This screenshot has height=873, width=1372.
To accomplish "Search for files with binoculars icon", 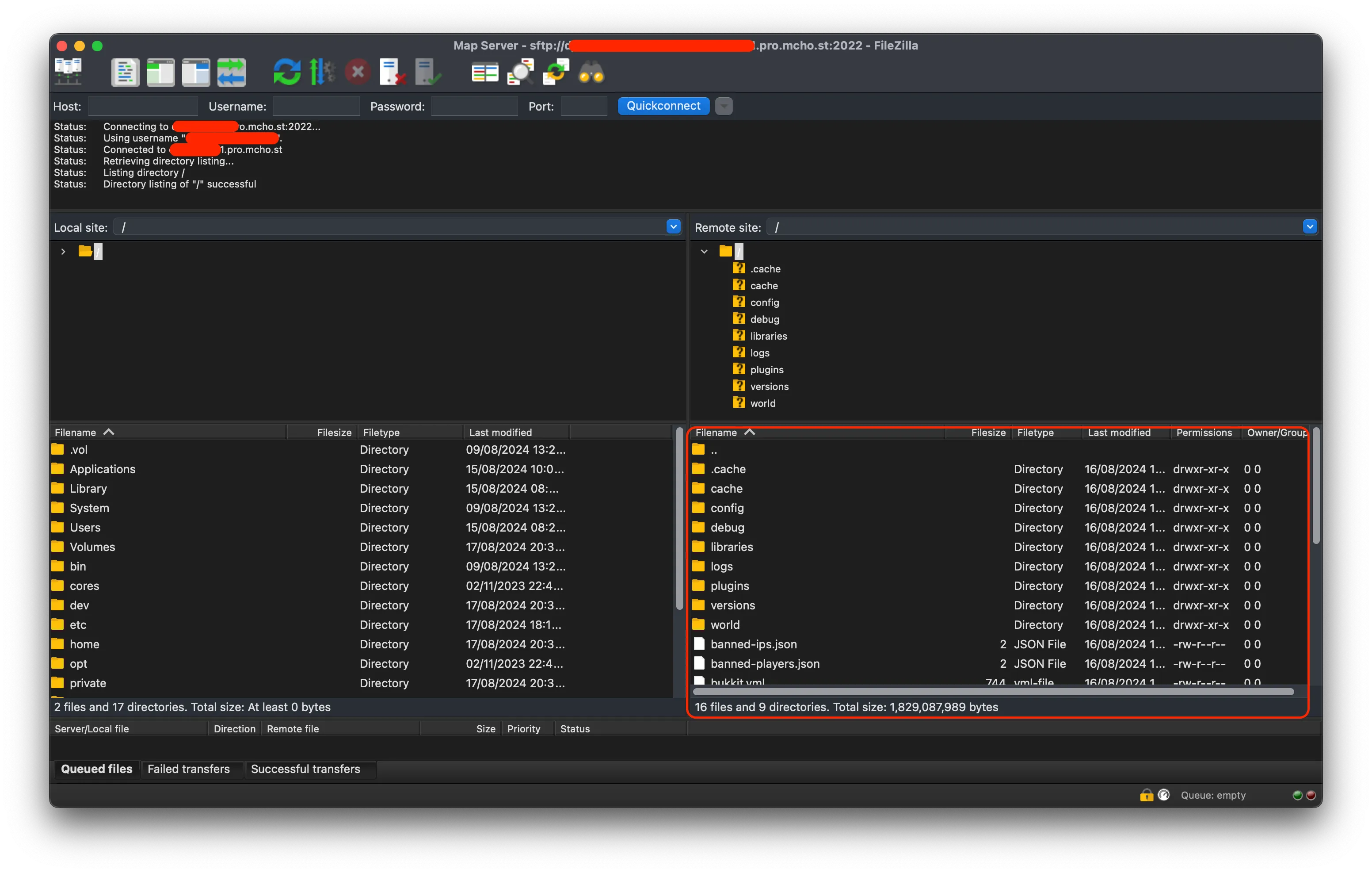I will [x=591, y=72].
